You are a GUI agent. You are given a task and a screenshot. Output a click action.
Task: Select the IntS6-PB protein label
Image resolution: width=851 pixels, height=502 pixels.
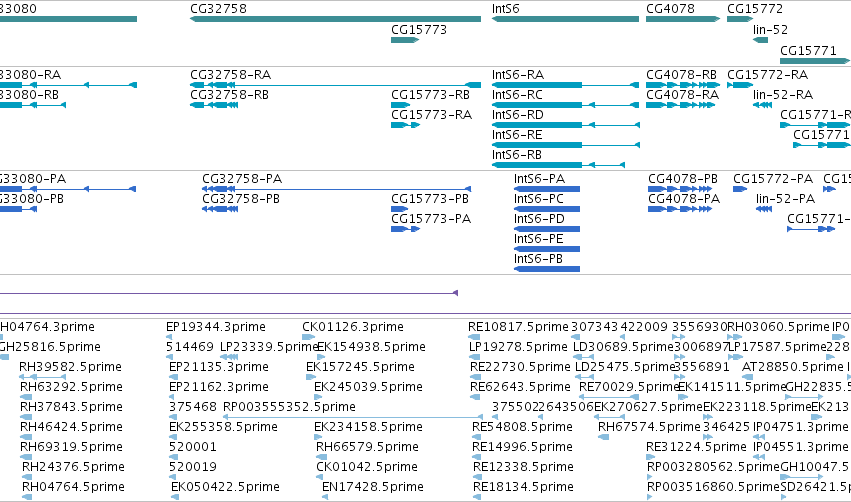tap(538, 259)
